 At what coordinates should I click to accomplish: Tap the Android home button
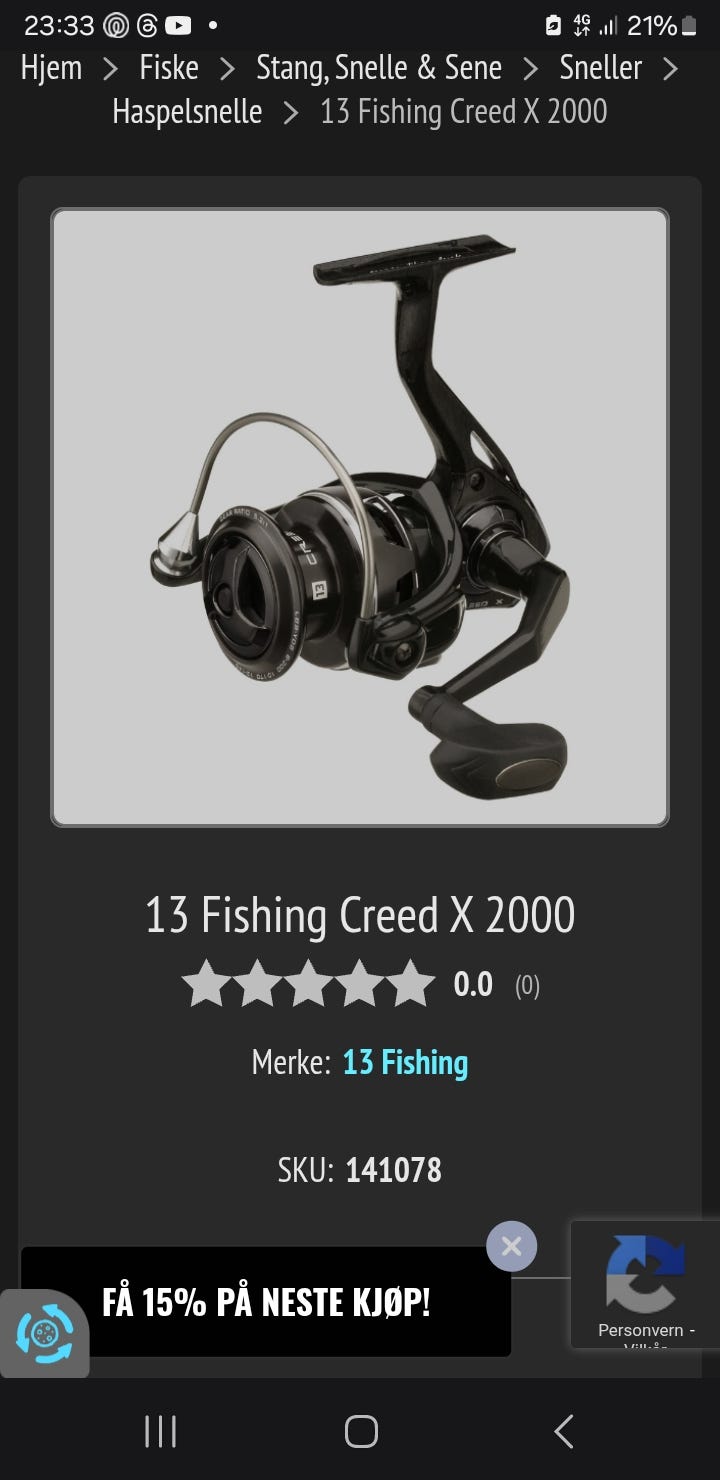(361, 1431)
